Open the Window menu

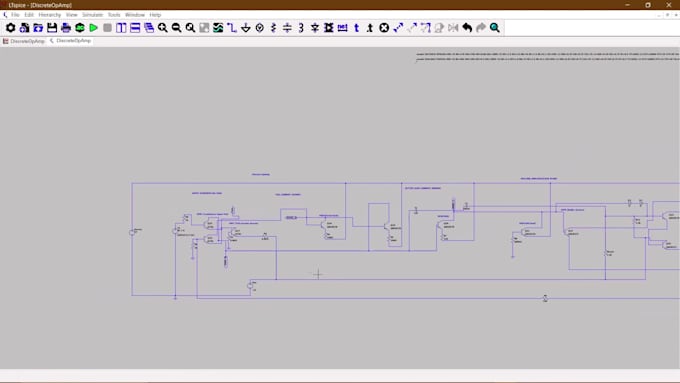tap(135, 15)
